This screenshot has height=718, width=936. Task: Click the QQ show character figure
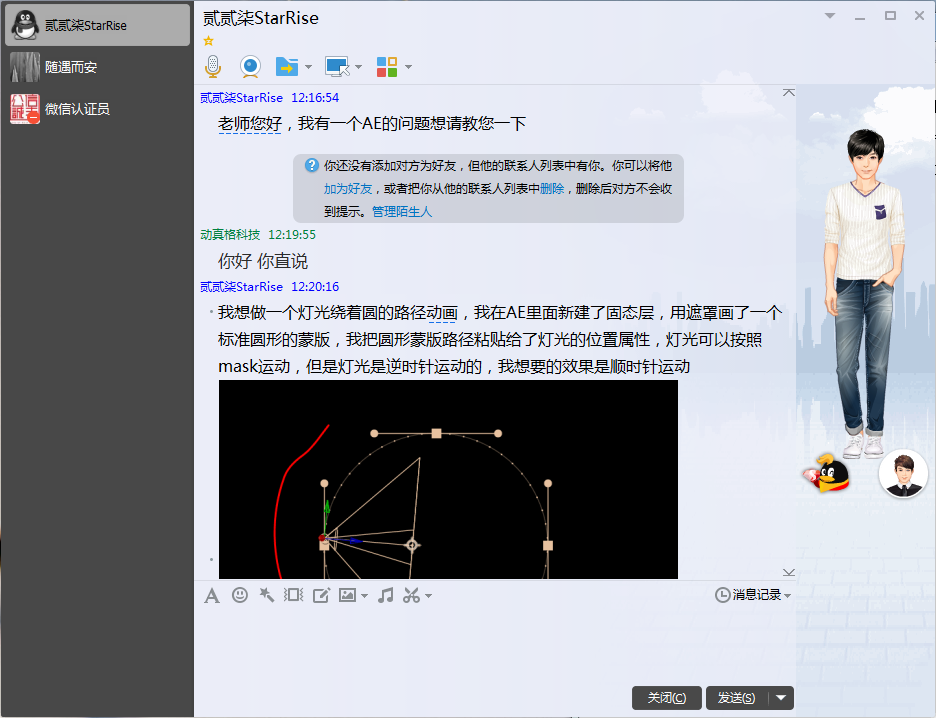pyautogui.click(x=863, y=292)
